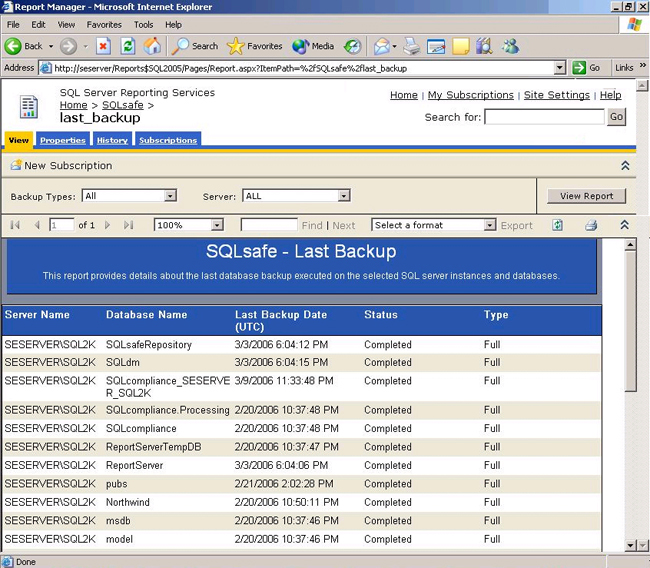Open the View menu in menu bar
This screenshot has width=650, height=568.
click(x=66, y=24)
